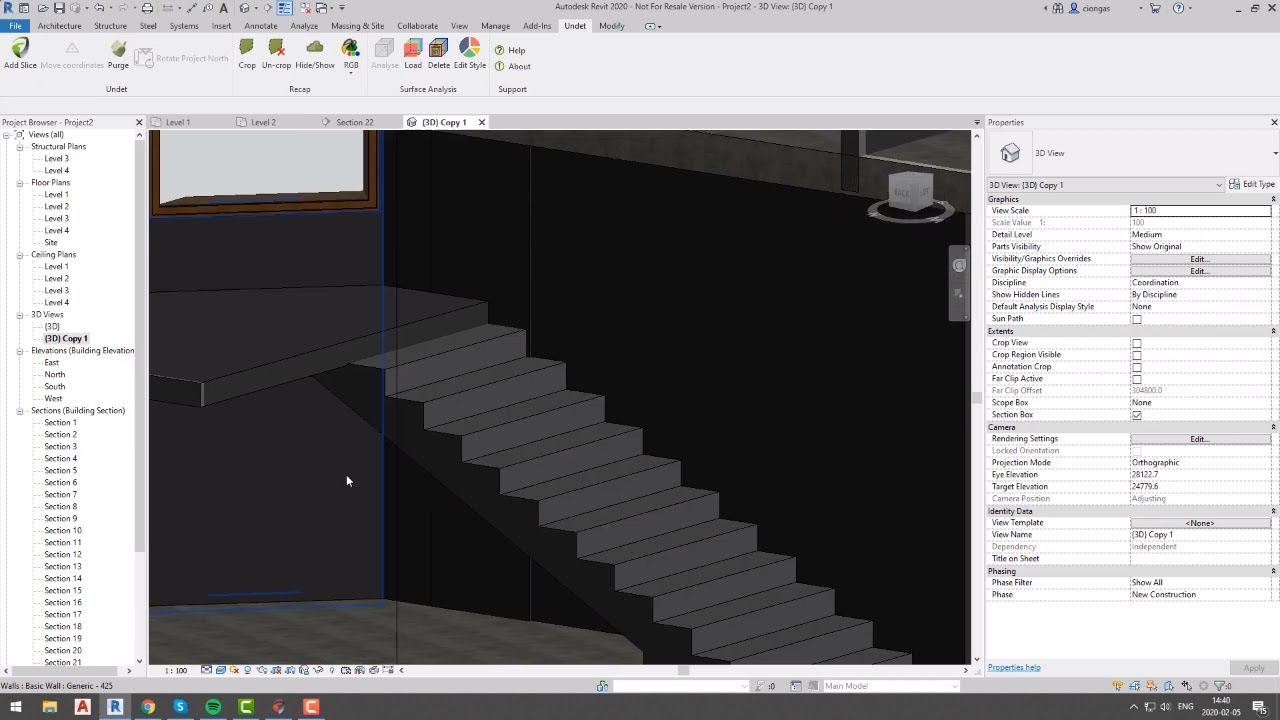Select the North elevation in the browser
1280x720 pixels.
point(55,374)
